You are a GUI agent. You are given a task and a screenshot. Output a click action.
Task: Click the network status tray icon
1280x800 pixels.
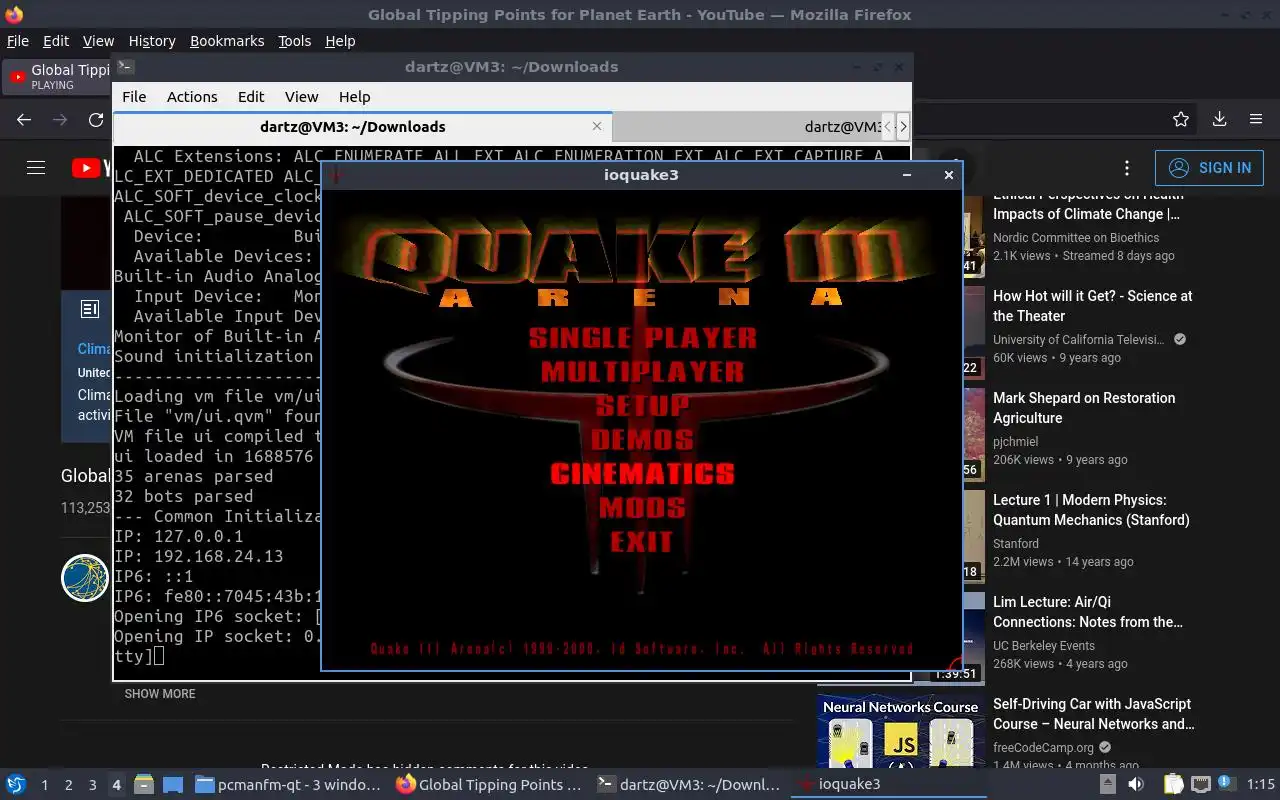click(1200, 784)
